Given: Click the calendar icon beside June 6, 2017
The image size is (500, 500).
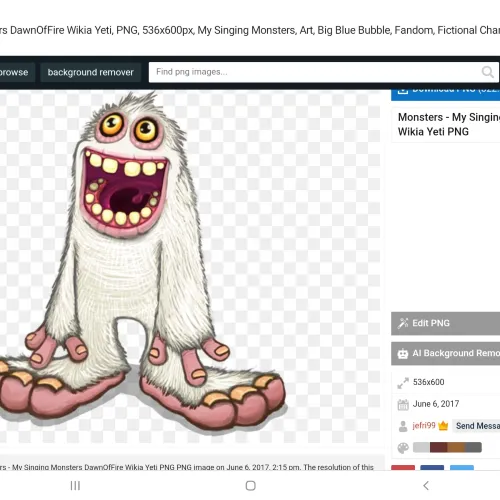Looking at the screenshot, I should click(x=403, y=405).
